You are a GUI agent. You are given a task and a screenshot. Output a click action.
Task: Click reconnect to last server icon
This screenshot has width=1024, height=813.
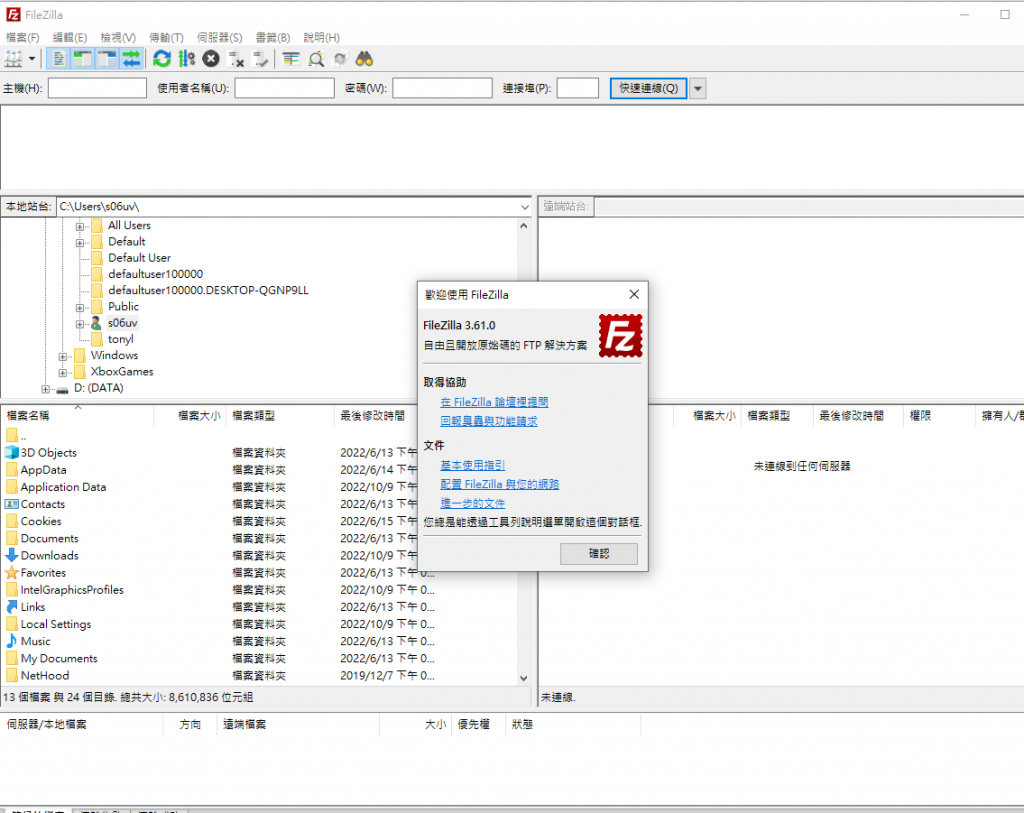(x=260, y=59)
